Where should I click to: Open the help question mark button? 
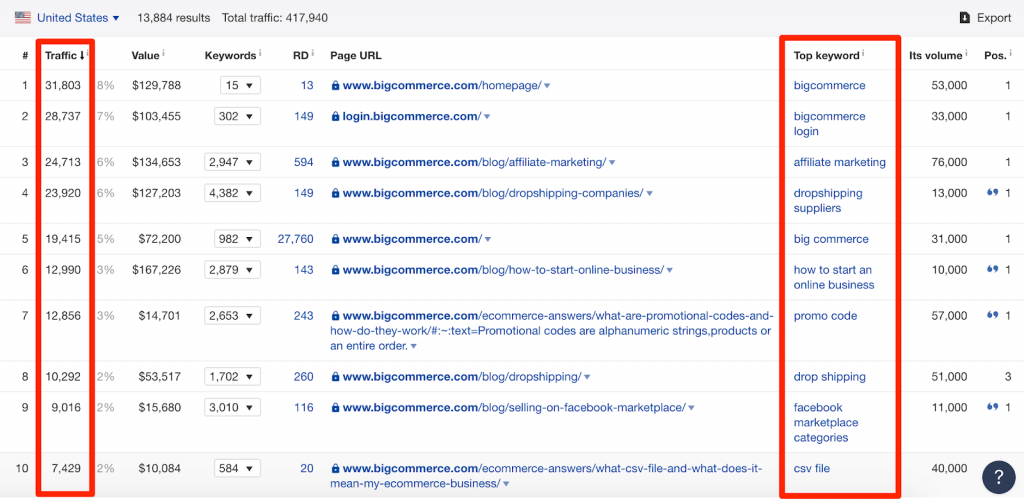click(998, 476)
